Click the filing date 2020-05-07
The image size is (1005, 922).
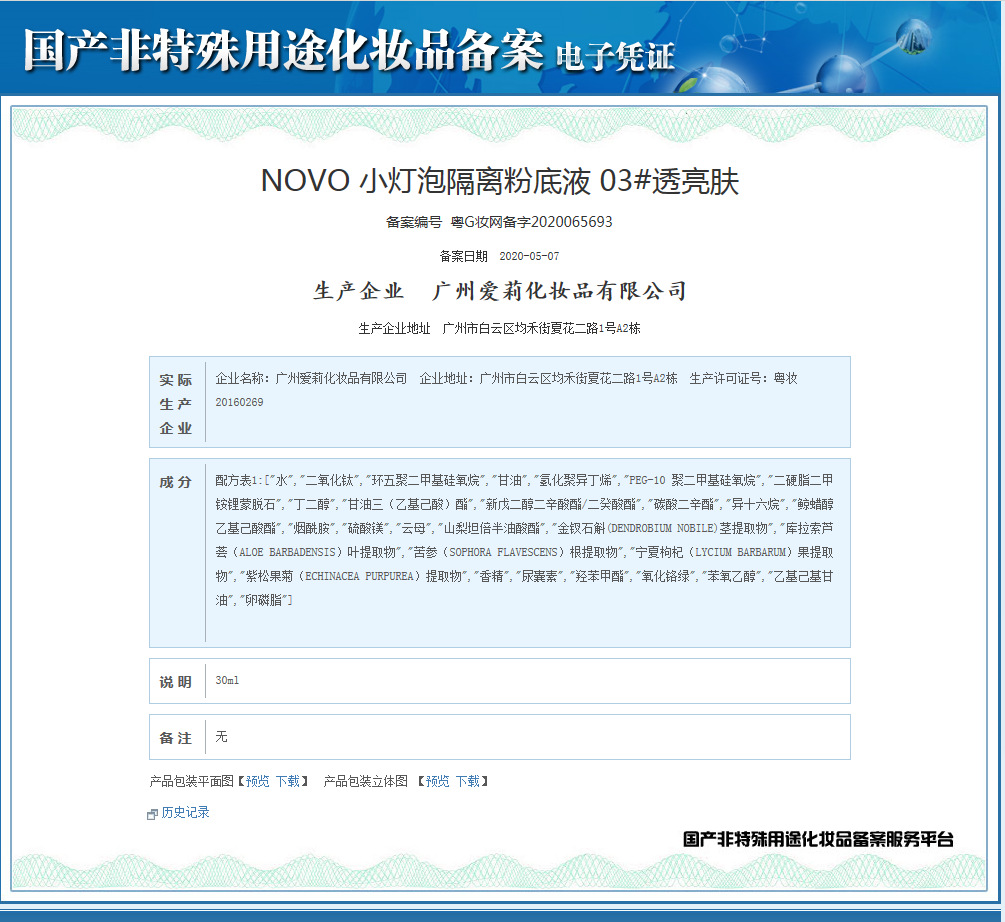pyautogui.click(x=529, y=256)
